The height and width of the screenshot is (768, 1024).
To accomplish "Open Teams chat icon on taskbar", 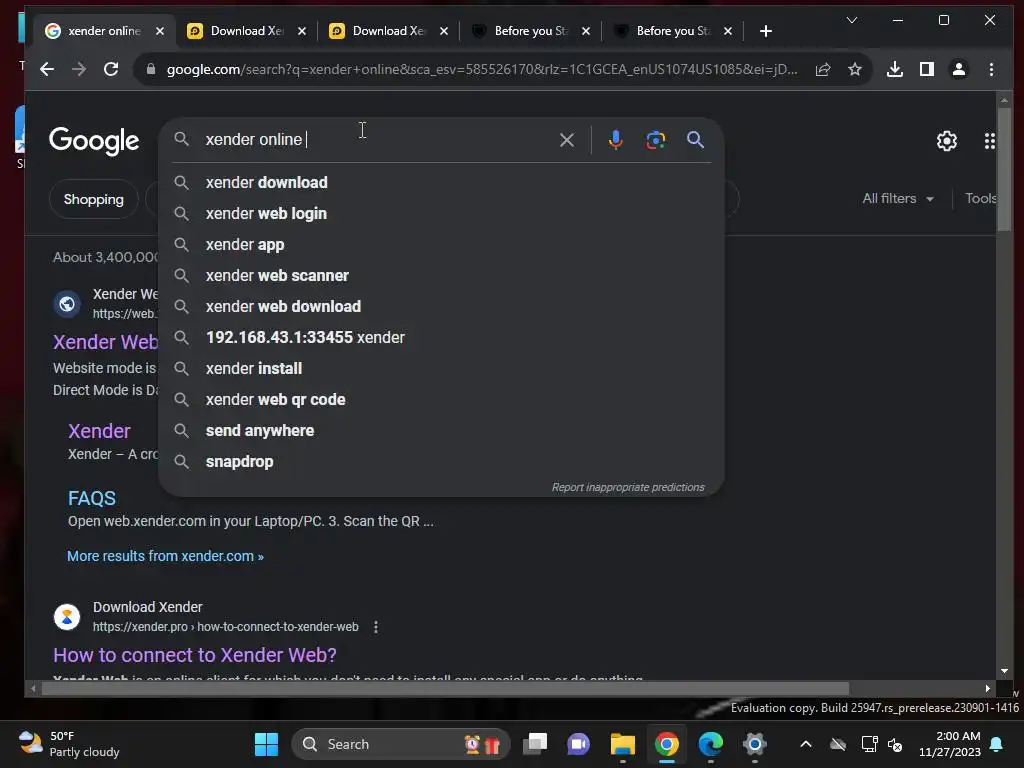I will [578, 744].
